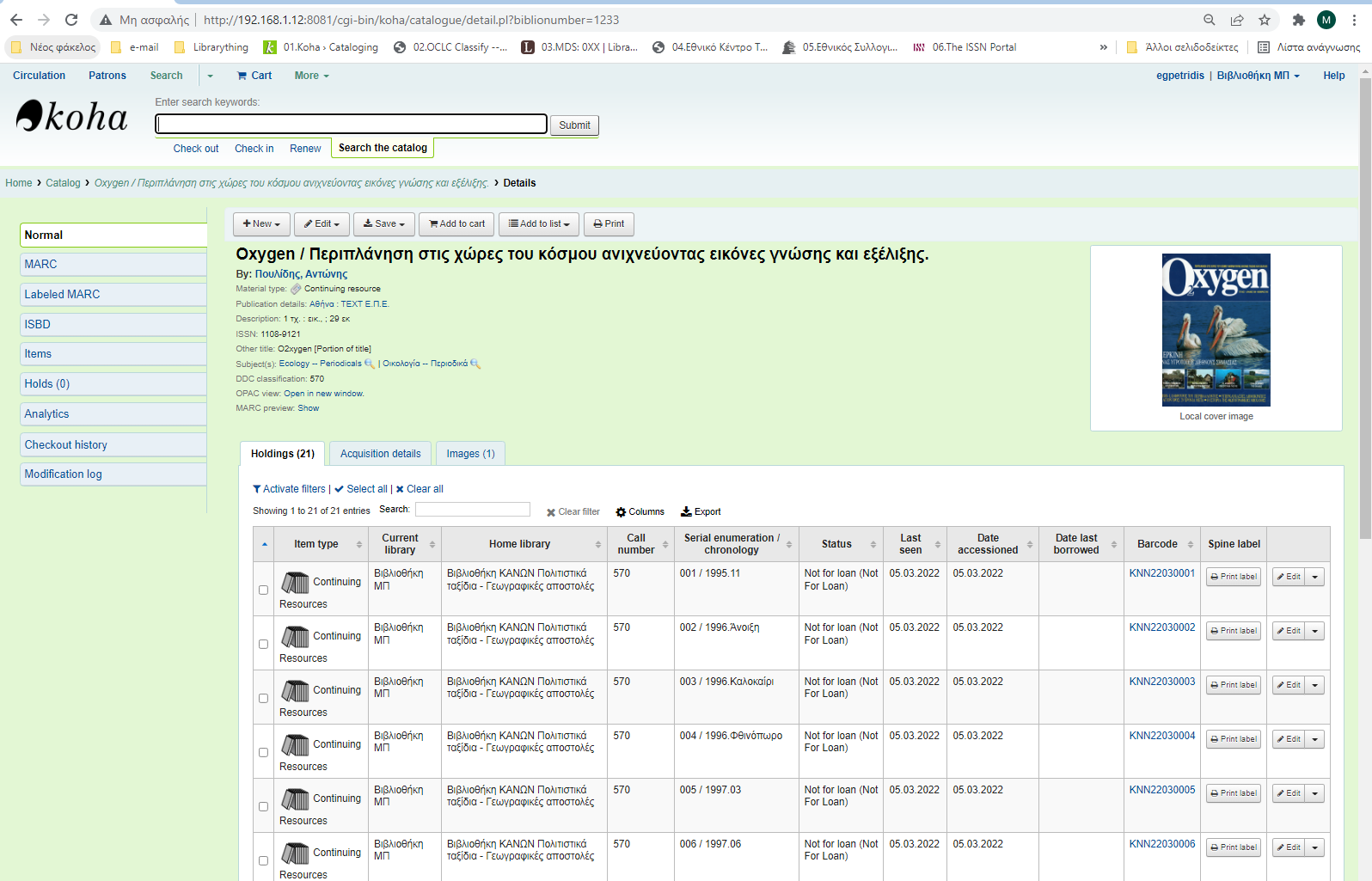Expand the New dropdown button
The height and width of the screenshot is (881, 1372).
click(x=261, y=224)
